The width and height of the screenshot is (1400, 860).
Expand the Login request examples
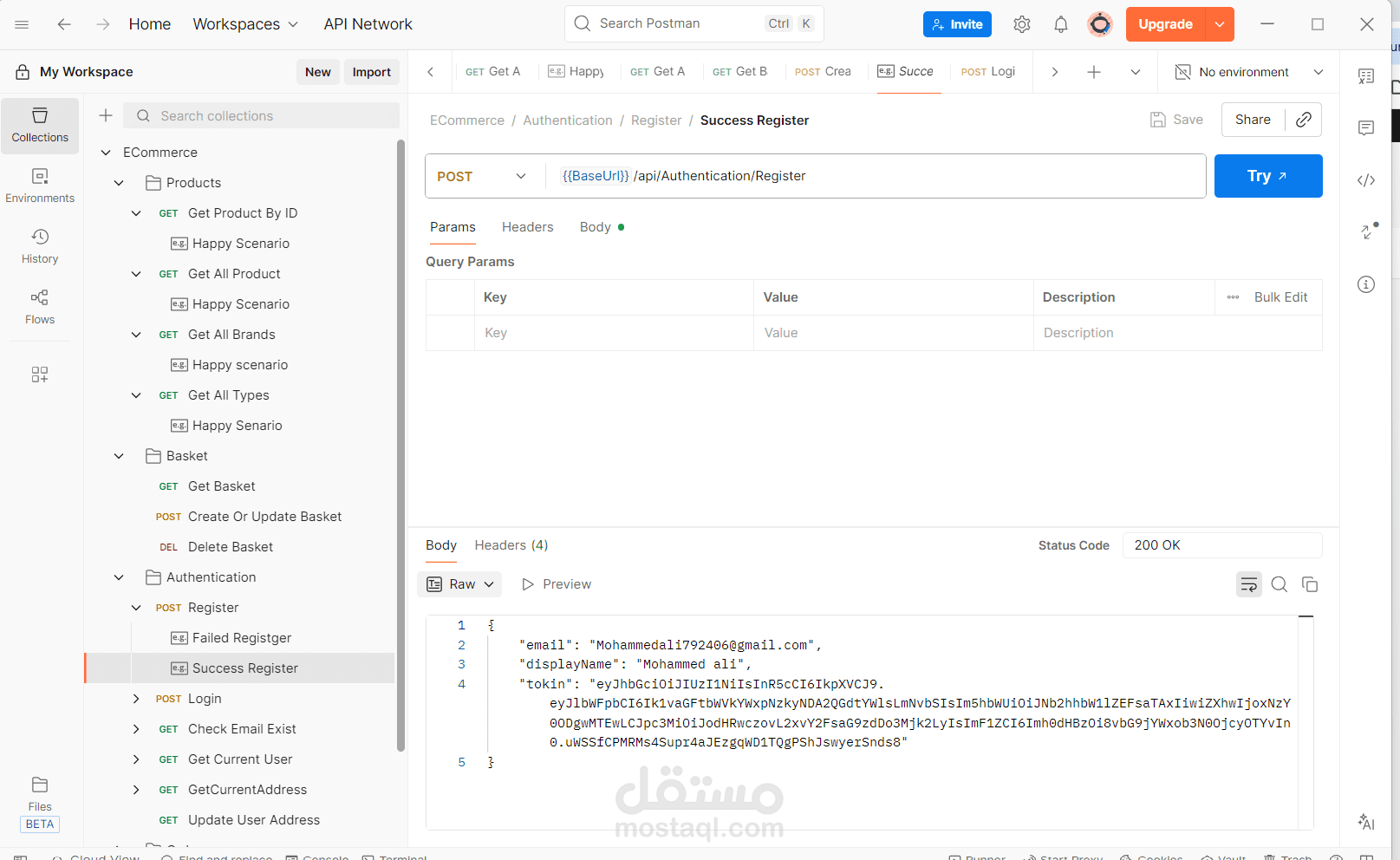[136, 699]
